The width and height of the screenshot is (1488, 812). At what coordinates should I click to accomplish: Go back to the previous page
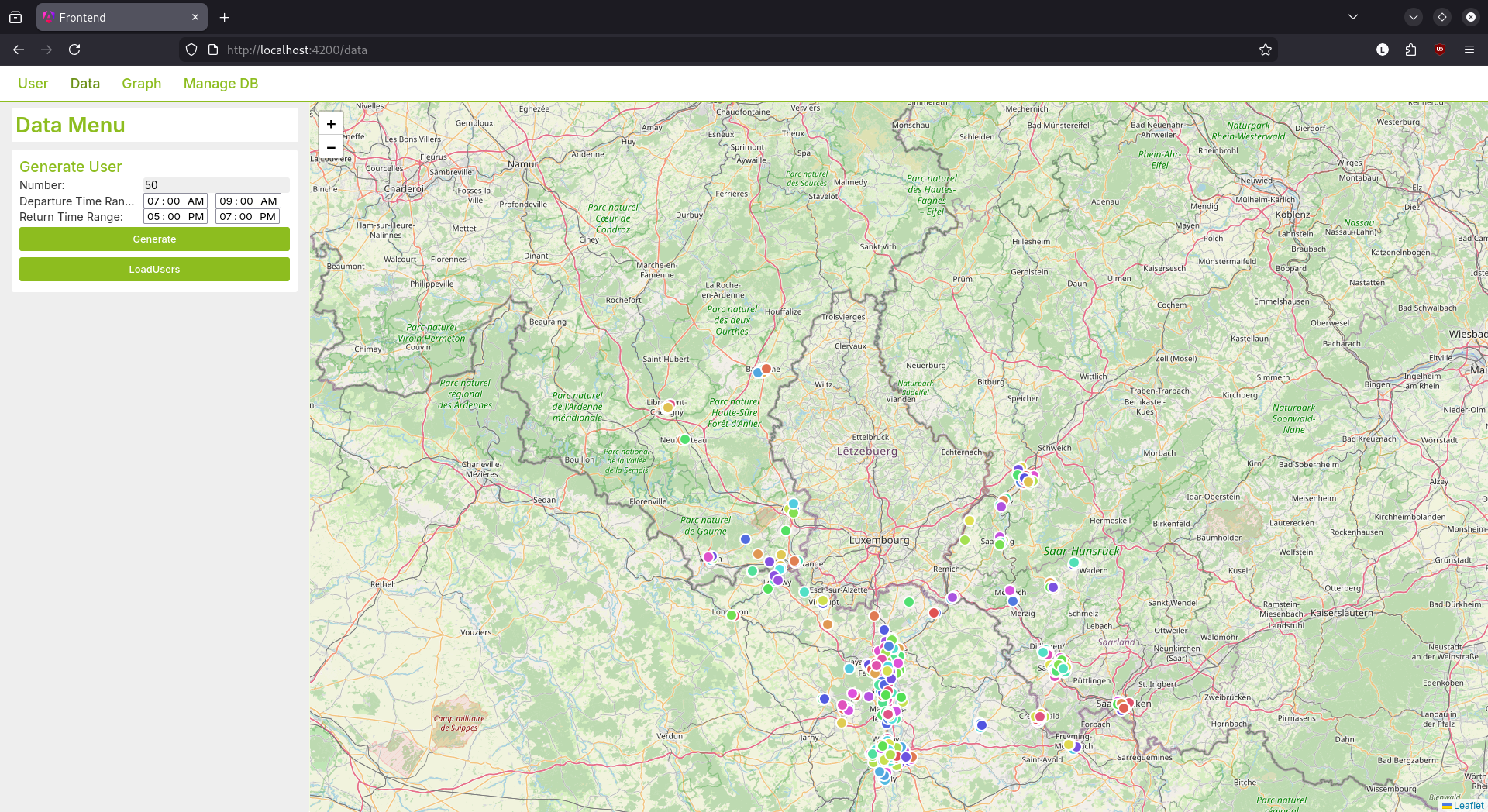point(19,50)
